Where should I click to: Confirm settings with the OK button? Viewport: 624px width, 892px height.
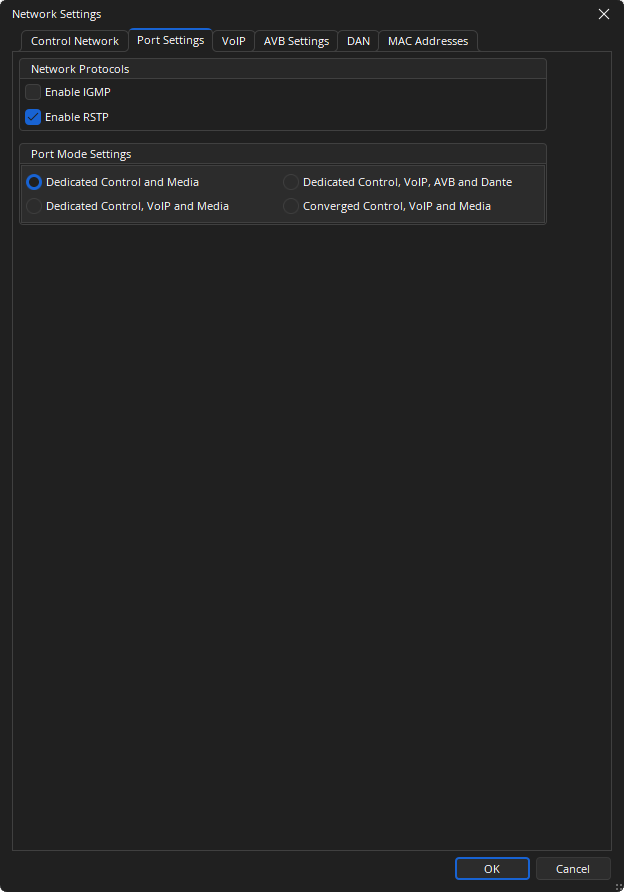click(491, 869)
